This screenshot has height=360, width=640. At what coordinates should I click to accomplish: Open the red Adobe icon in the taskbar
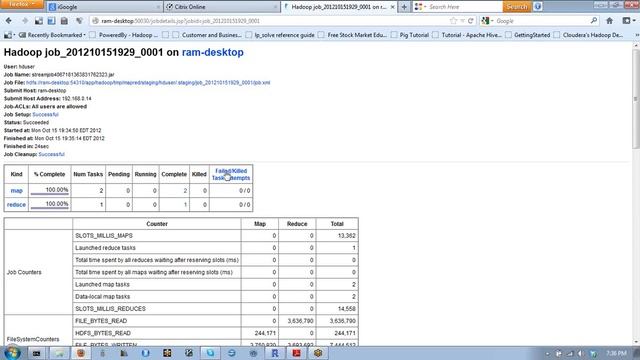[x=296, y=353]
